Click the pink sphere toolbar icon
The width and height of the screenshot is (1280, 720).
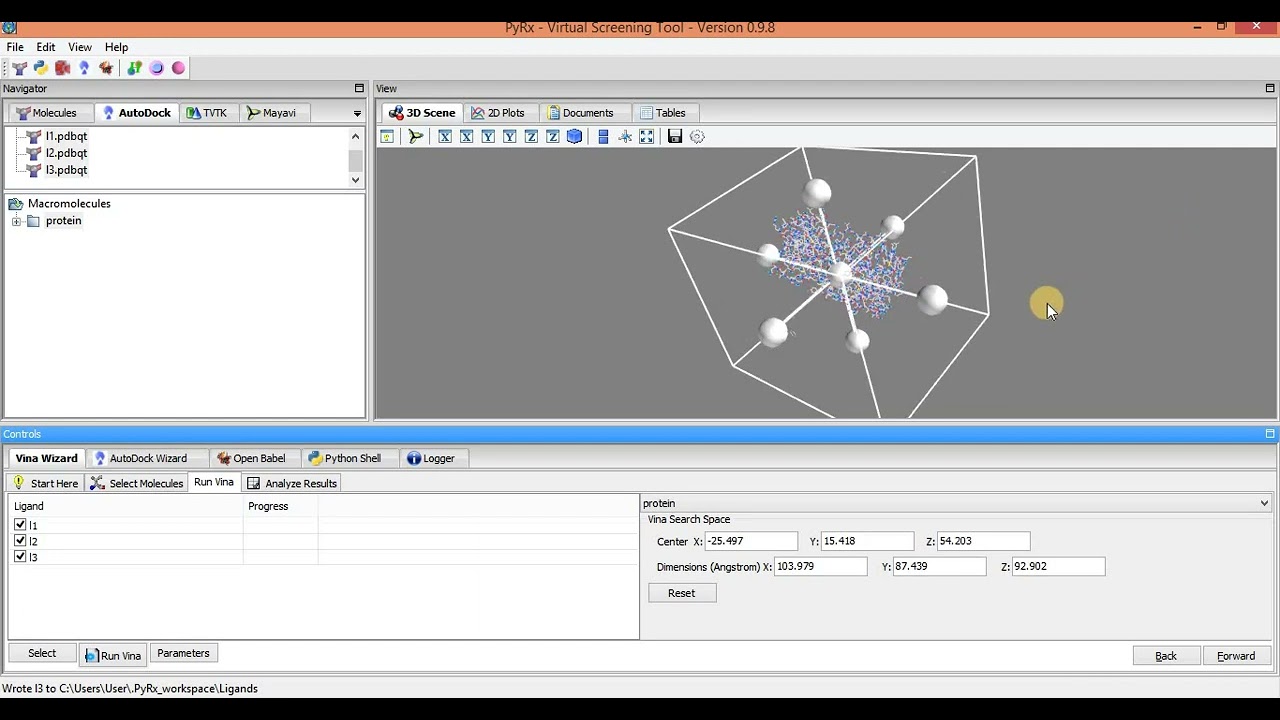(178, 68)
